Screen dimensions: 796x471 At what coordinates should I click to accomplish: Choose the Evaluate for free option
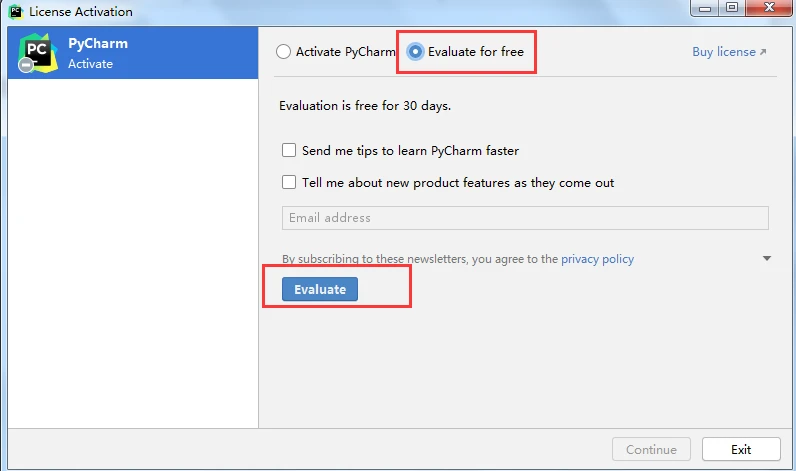415,52
